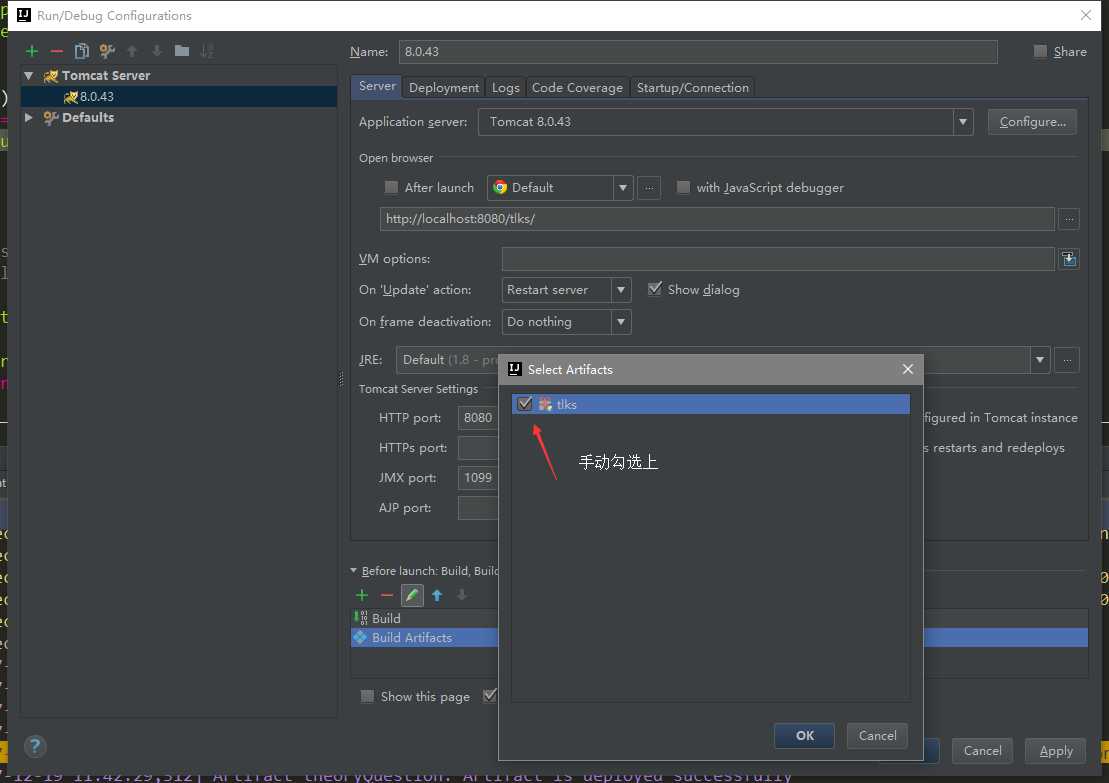This screenshot has width=1109, height=783.
Task: Expand the Defaults tree node
Action: pos(28,117)
